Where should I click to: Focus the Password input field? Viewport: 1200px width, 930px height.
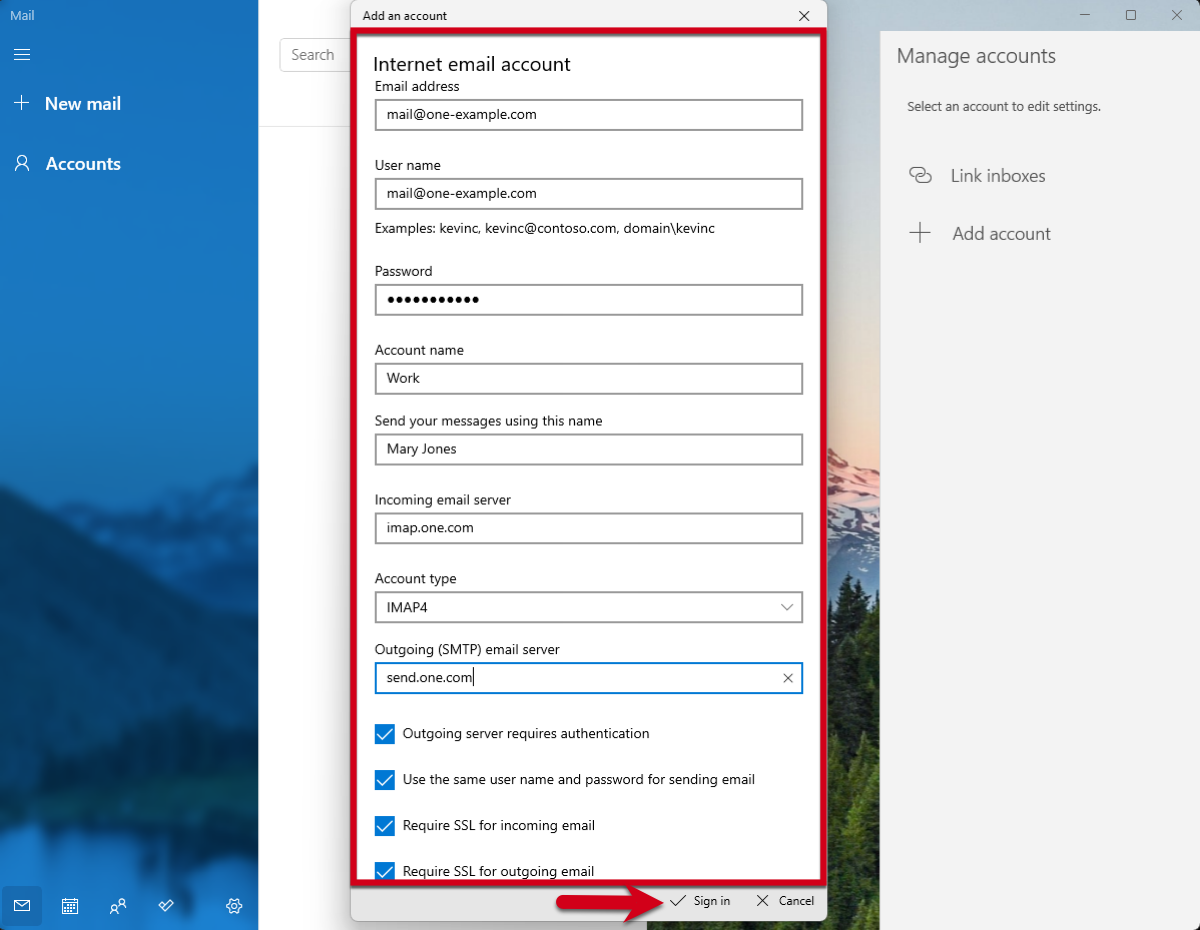(588, 300)
